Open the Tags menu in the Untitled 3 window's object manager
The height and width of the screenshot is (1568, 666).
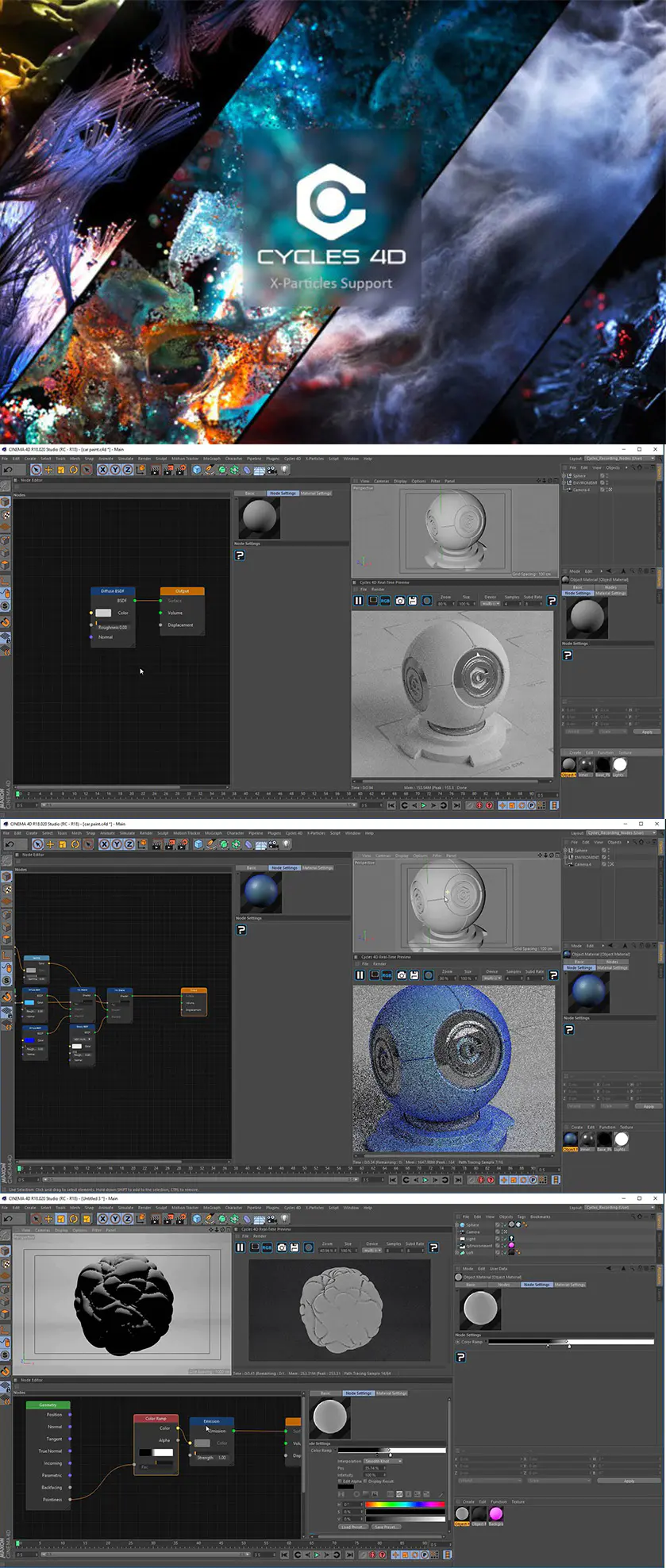coord(522,1216)
